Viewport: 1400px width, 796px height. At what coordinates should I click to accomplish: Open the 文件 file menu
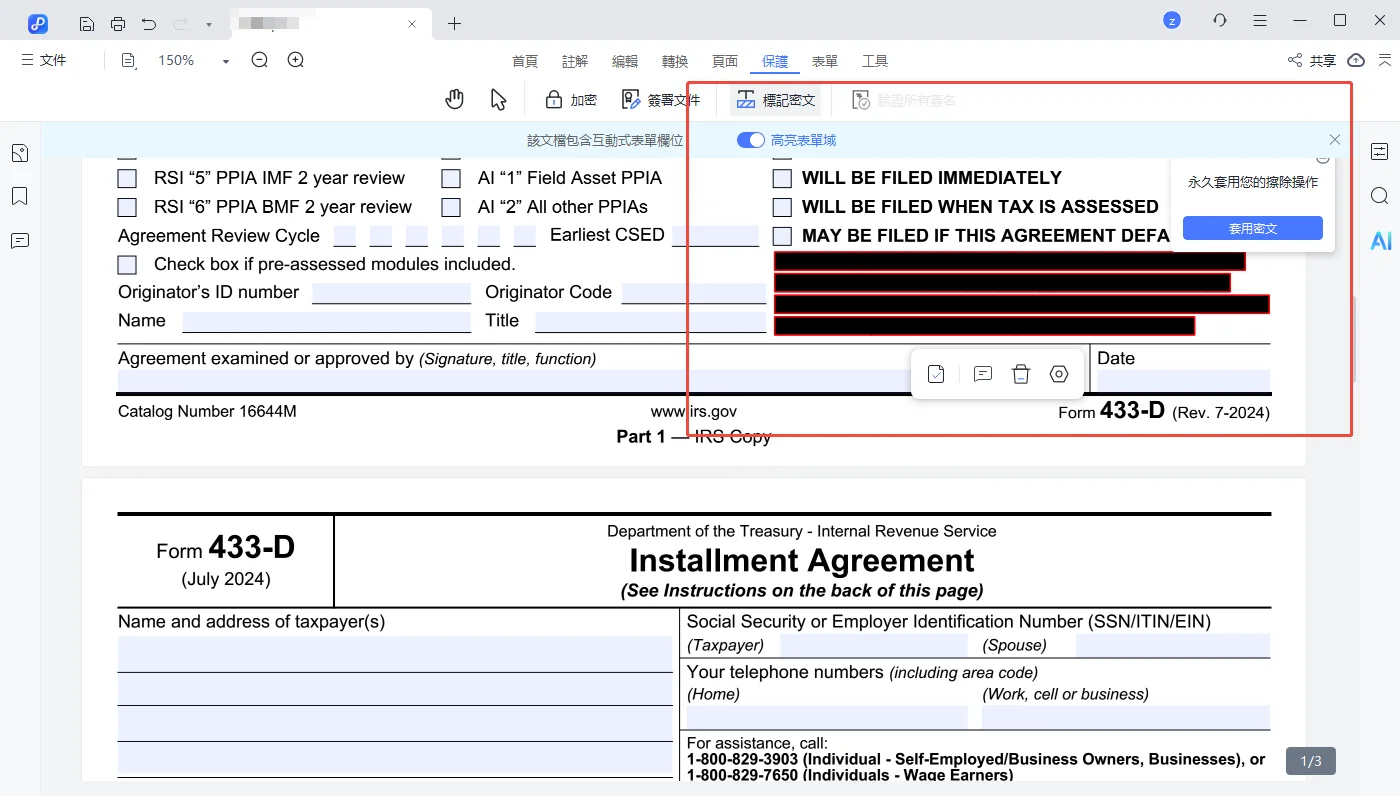coord(44,60)
